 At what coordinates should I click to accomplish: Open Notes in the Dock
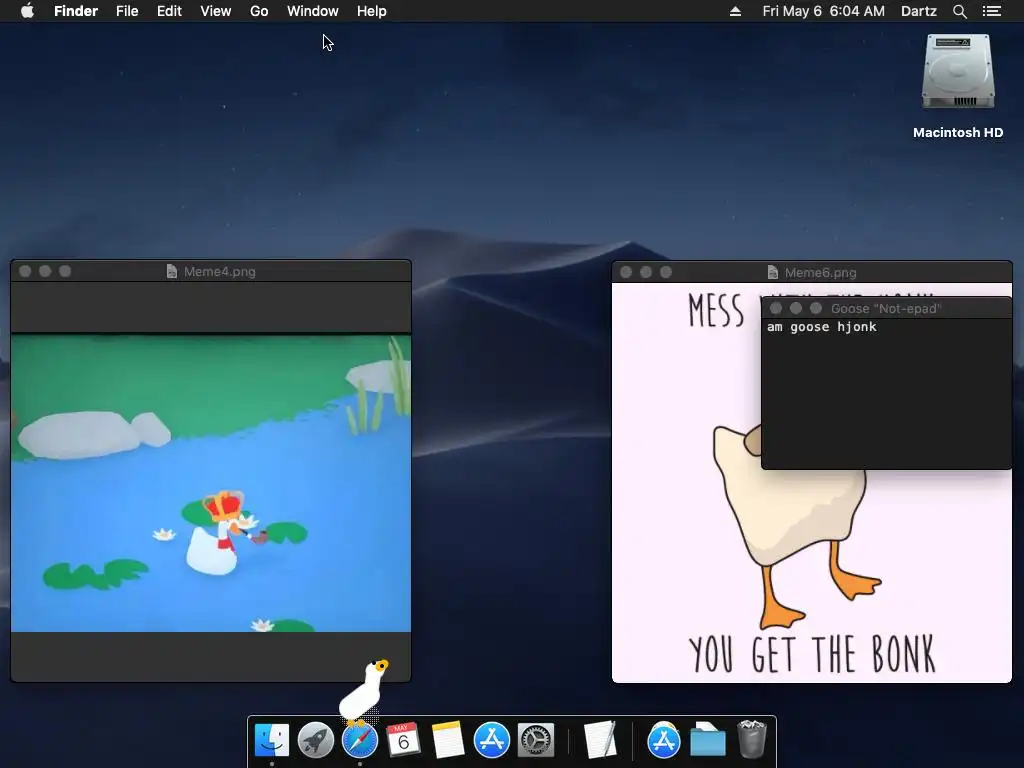(x=447, y=740)
